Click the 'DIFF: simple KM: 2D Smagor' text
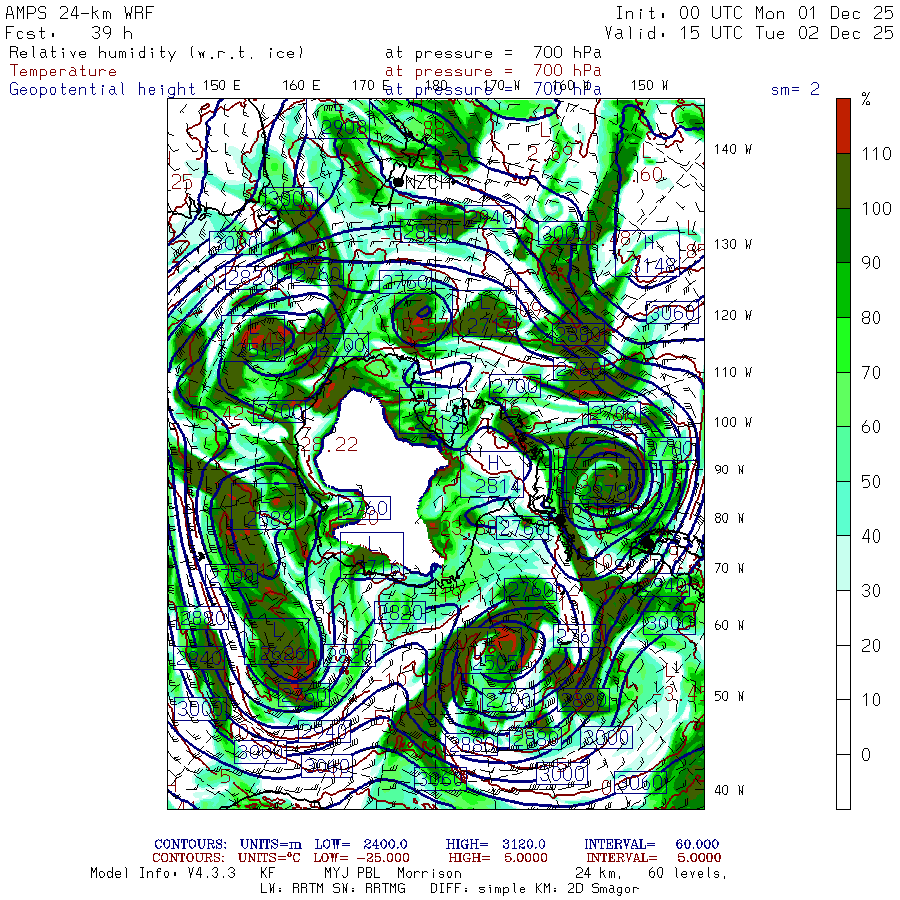 (x=534, y=889)
